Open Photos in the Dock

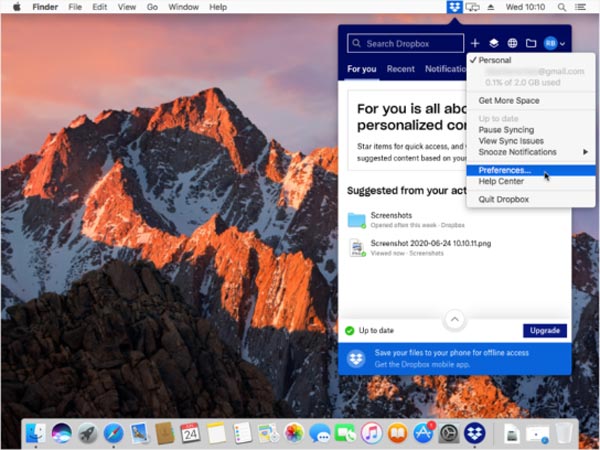(x=294, y=433)
